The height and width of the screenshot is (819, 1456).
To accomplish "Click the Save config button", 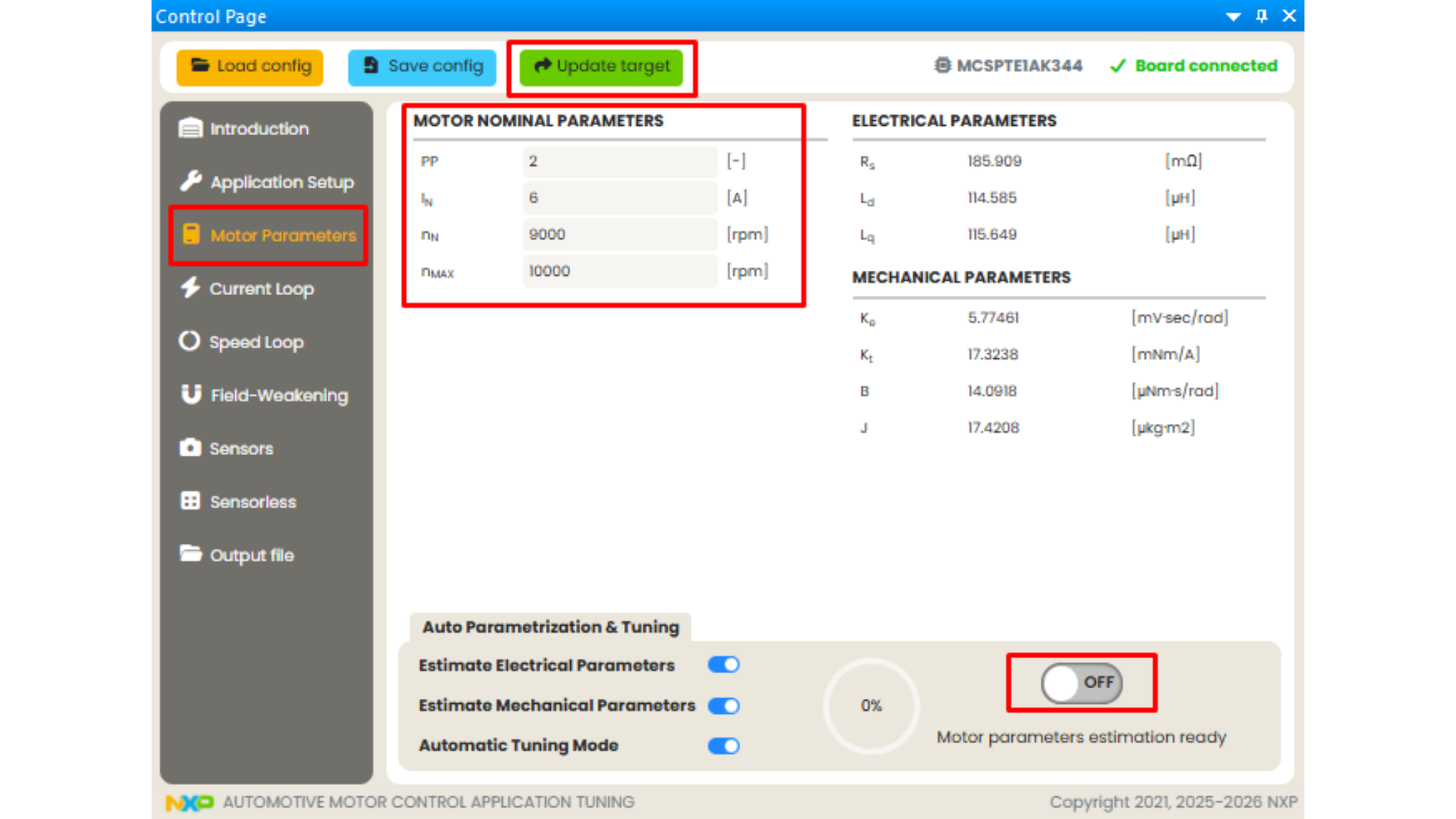I will click(x=422, y=67).
